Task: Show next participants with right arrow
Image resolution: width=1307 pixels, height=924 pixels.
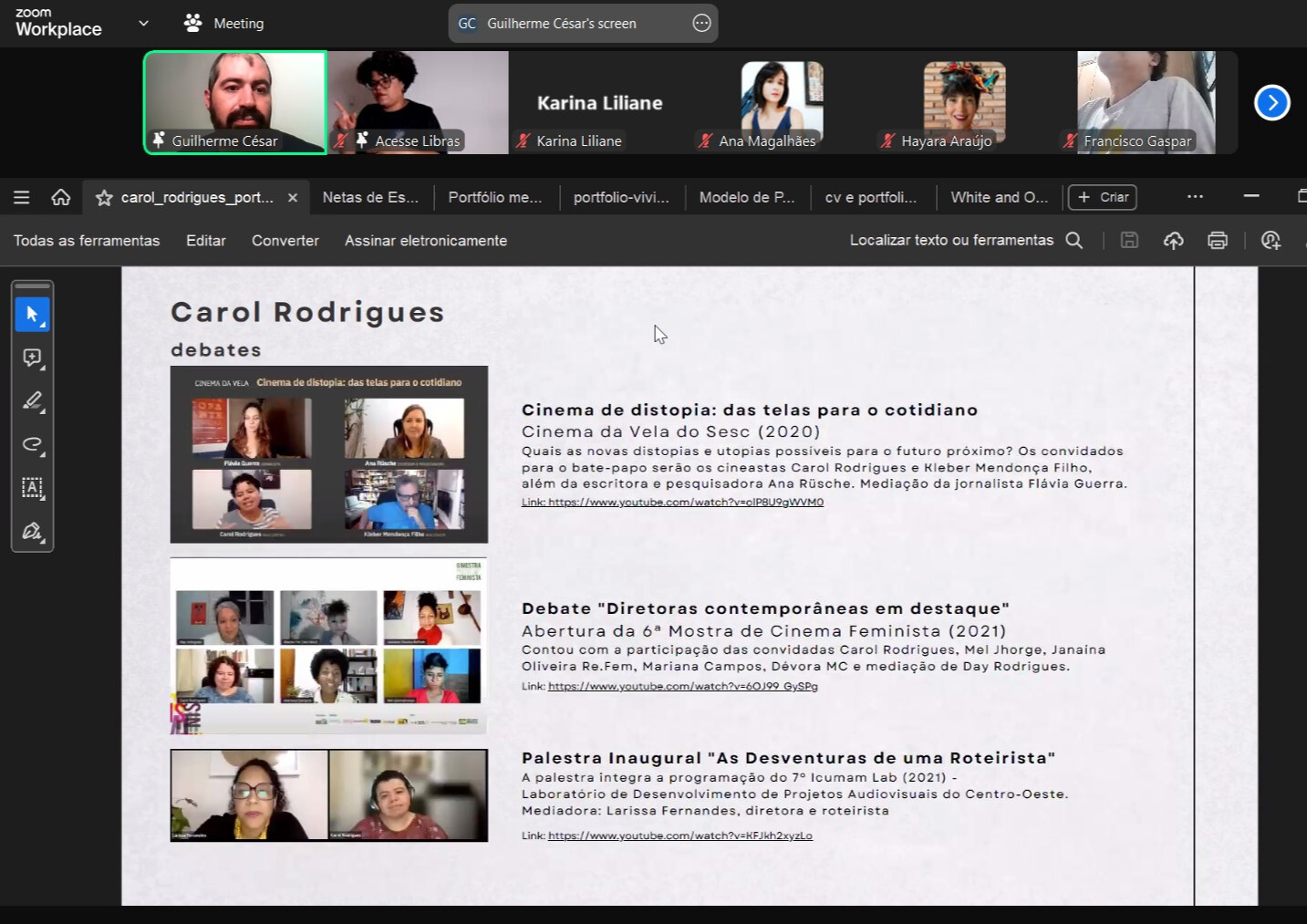Action: pos(1271,102)
